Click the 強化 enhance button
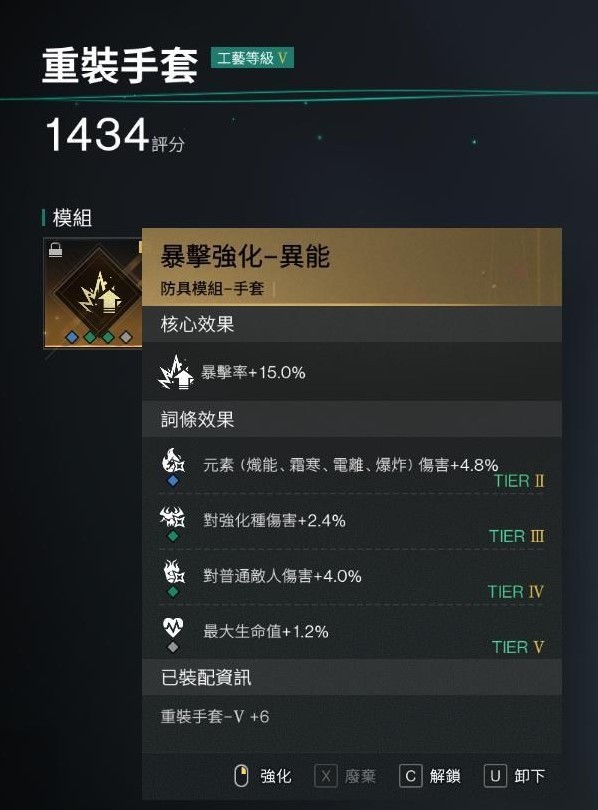 tap(263, 776)
